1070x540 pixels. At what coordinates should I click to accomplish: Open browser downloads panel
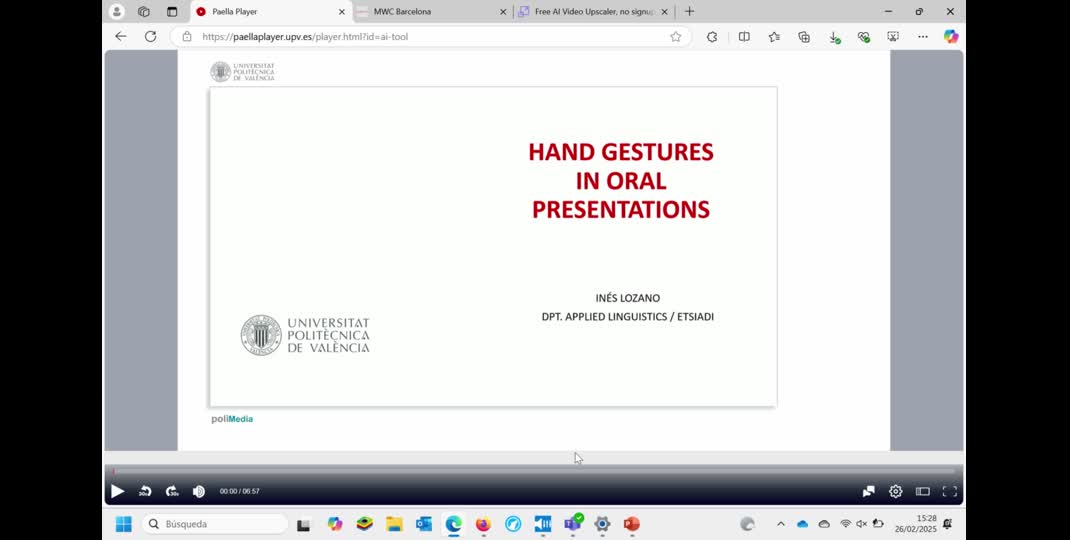pos(834,36)
